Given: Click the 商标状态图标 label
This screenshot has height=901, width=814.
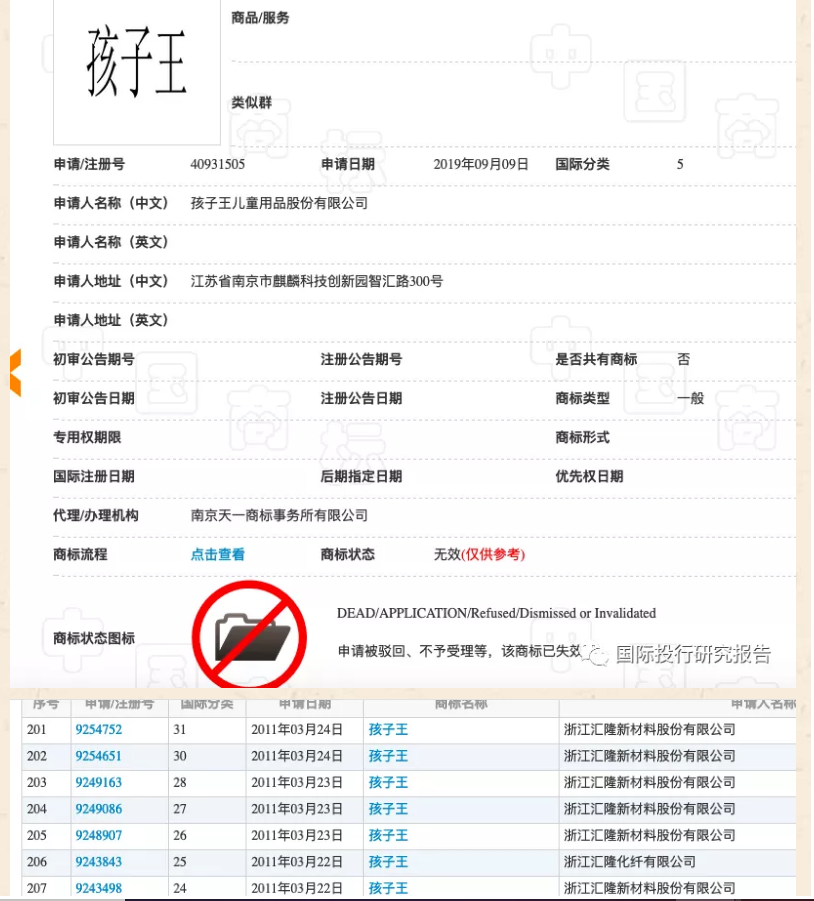Looking at the screenshot, I should click(94, 638).
